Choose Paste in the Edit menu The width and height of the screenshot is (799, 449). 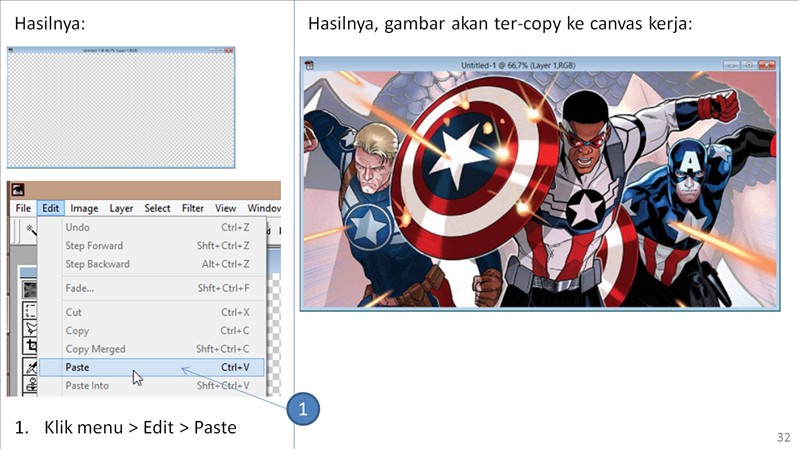152,367
